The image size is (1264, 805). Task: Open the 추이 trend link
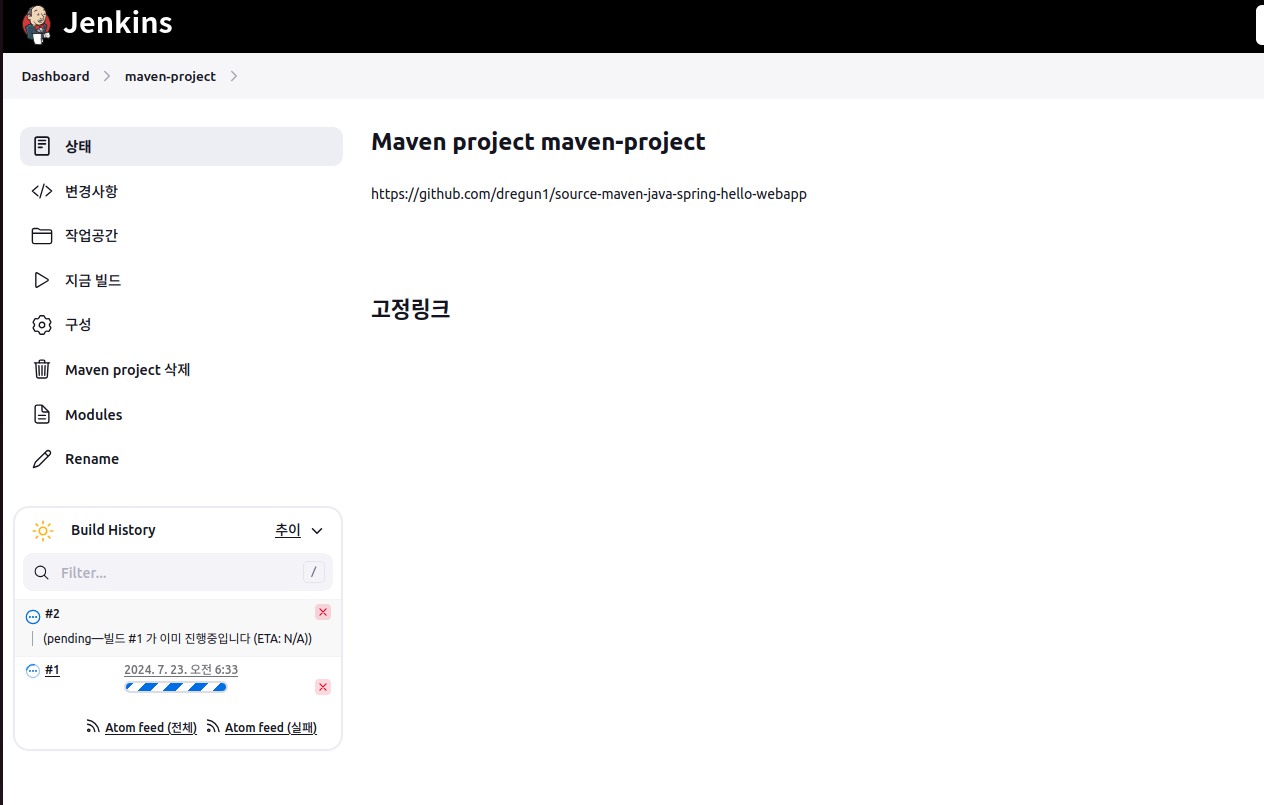point(288,530)
